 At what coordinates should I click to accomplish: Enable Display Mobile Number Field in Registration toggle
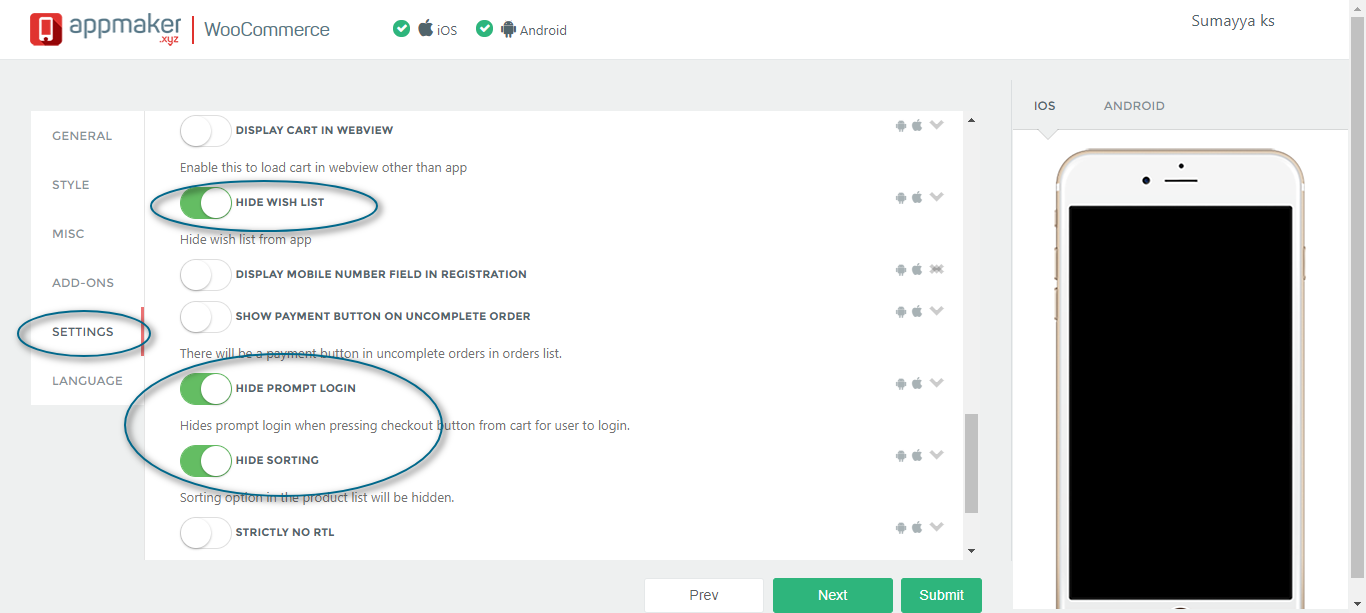(206, 275)
